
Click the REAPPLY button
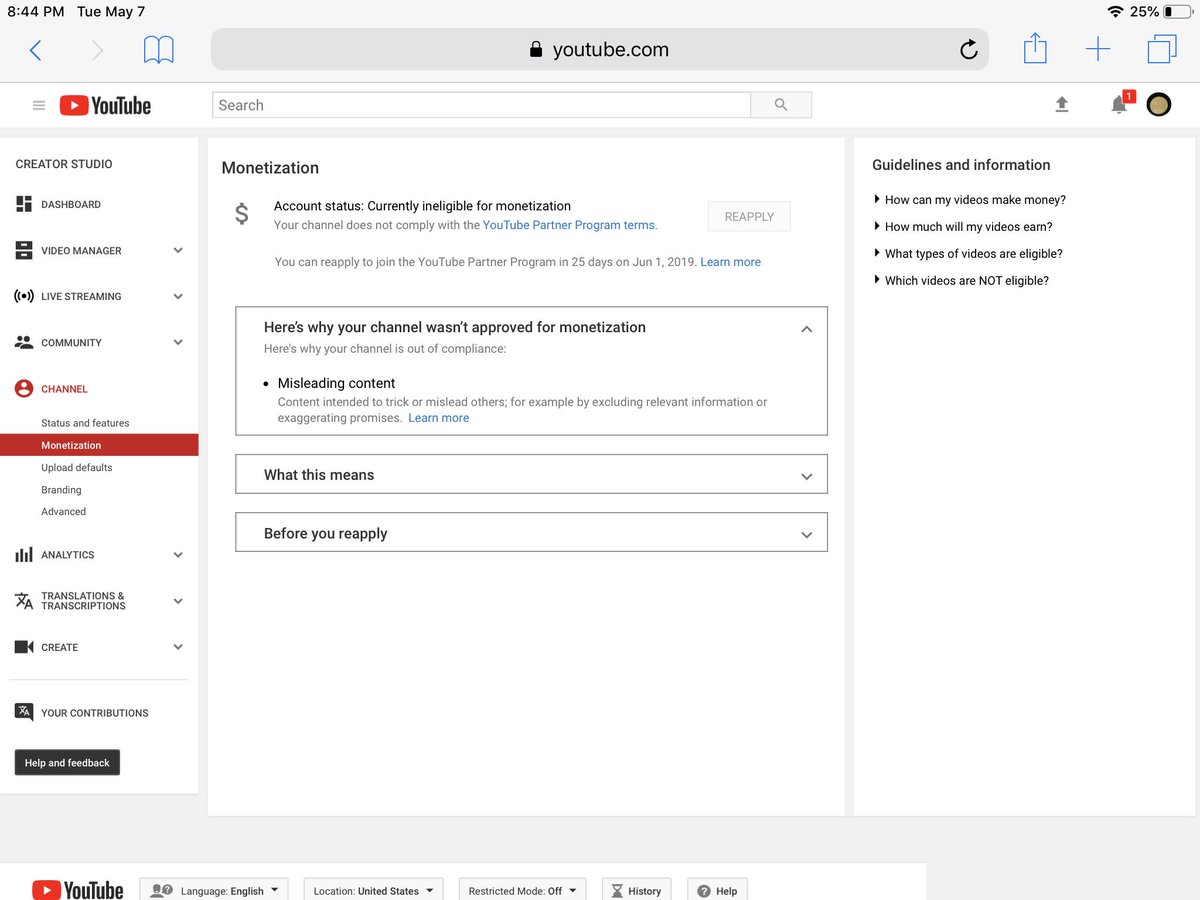click(x=749, y=217)
